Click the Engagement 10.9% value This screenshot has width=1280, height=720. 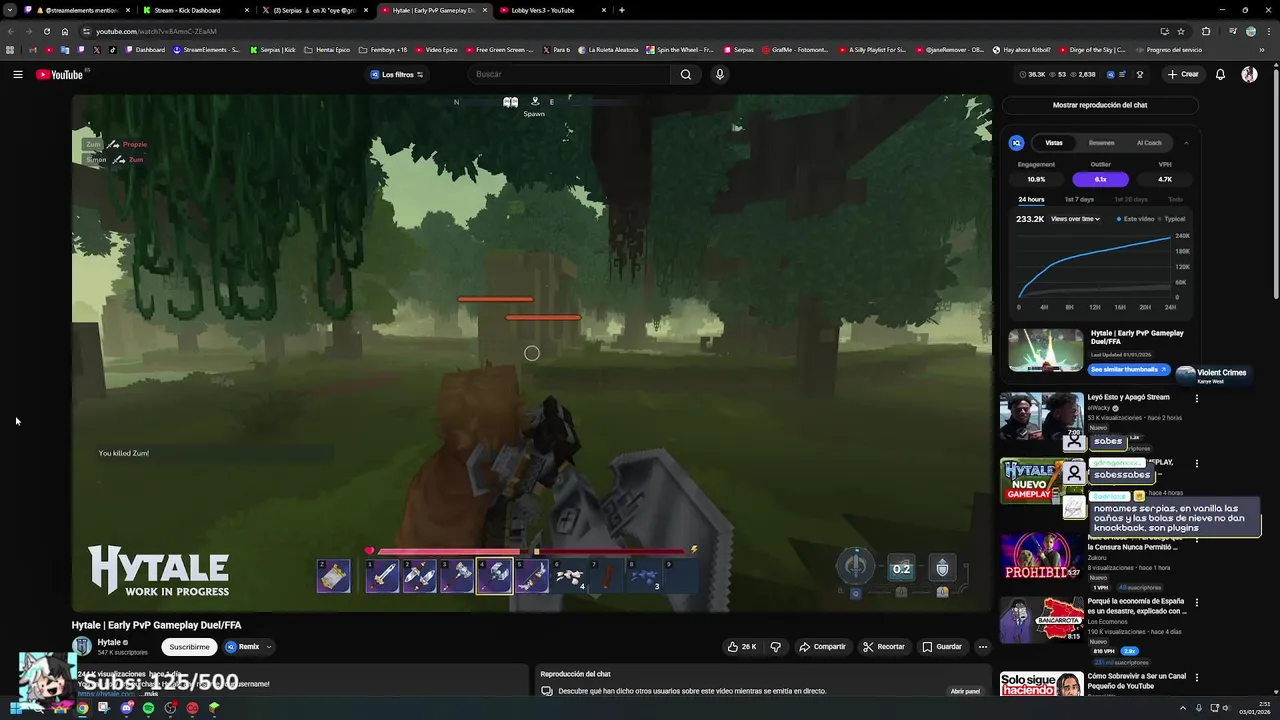[1036, 179]
